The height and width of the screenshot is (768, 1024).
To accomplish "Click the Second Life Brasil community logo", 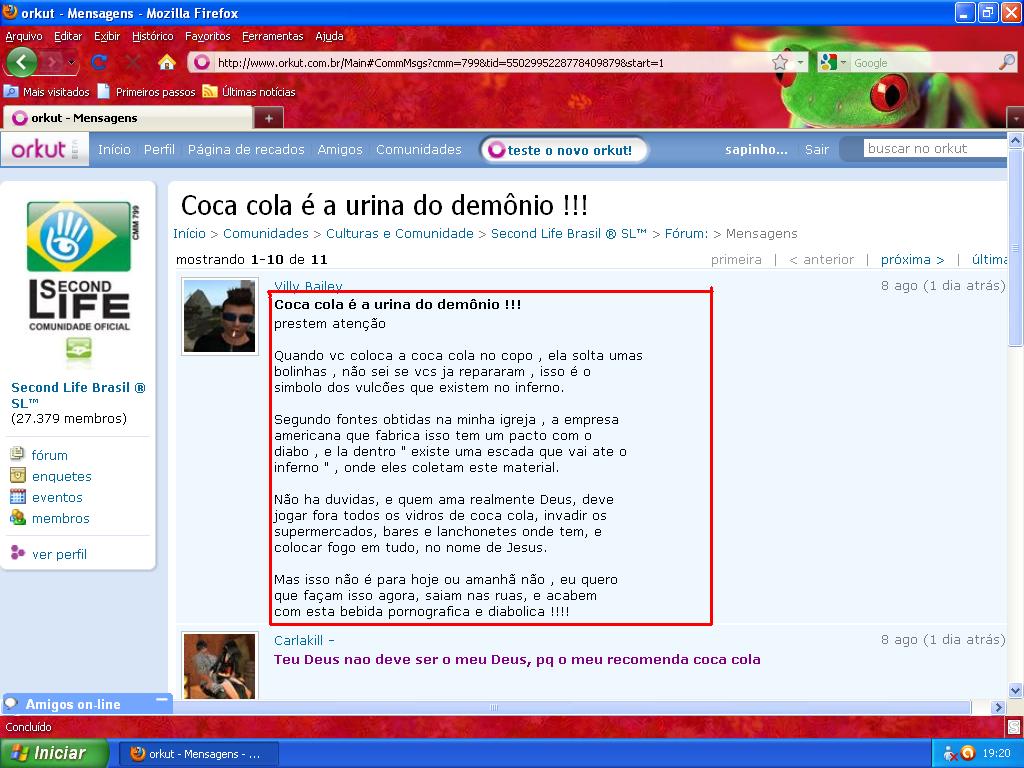I will tap(79, 266).
